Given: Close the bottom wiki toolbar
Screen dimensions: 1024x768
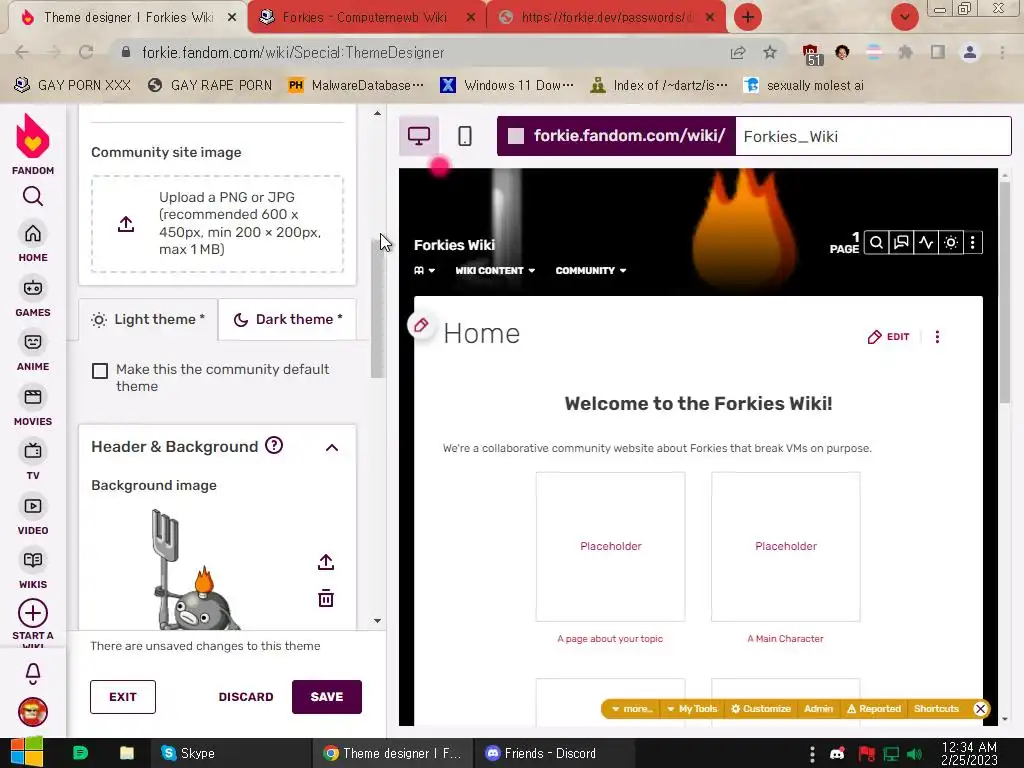Looking at the screenshot, I should 980,709.
